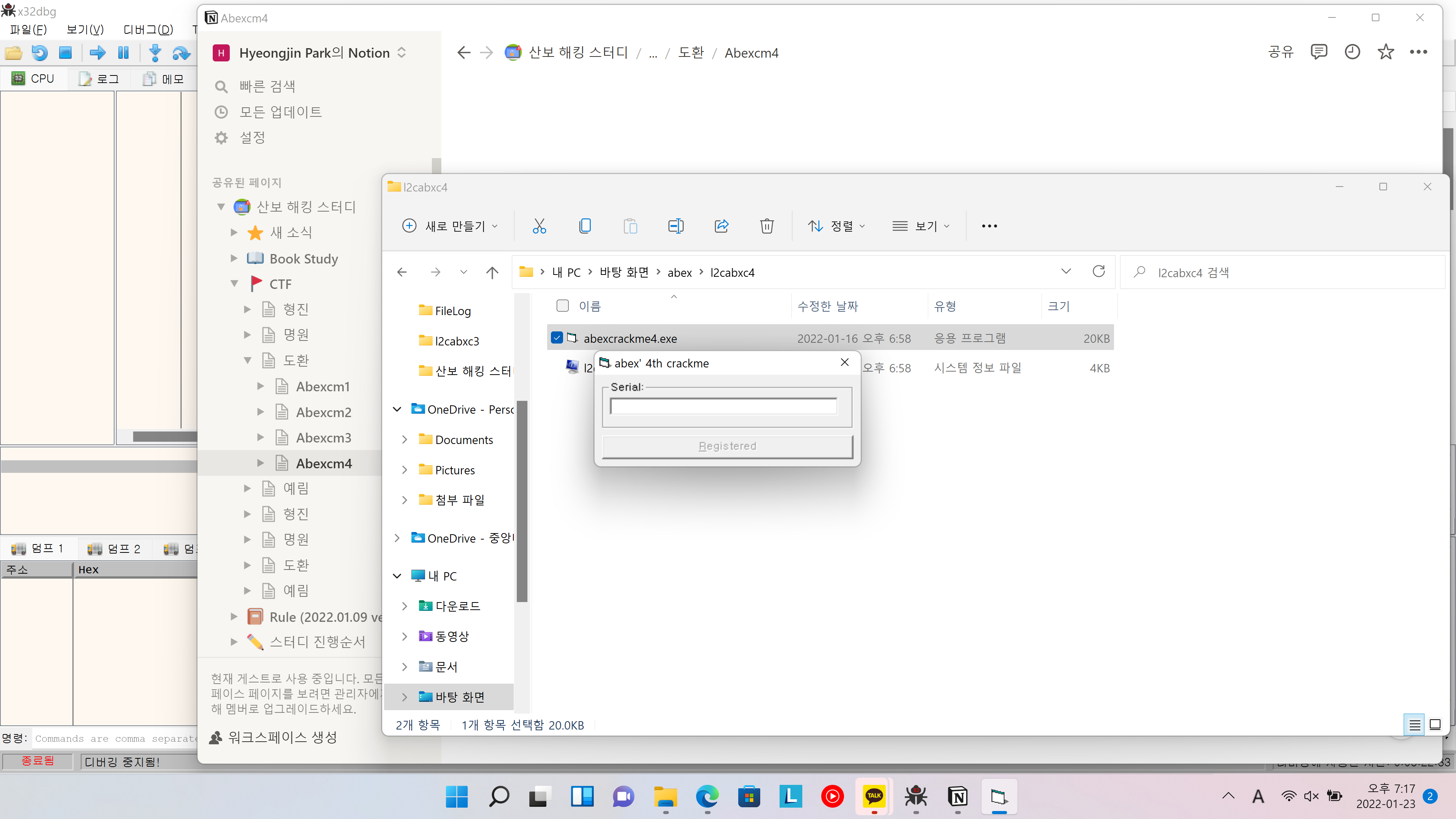Open Notion page history clock icon
This screenshot has width=1456, height=819.
(1352, 52)
